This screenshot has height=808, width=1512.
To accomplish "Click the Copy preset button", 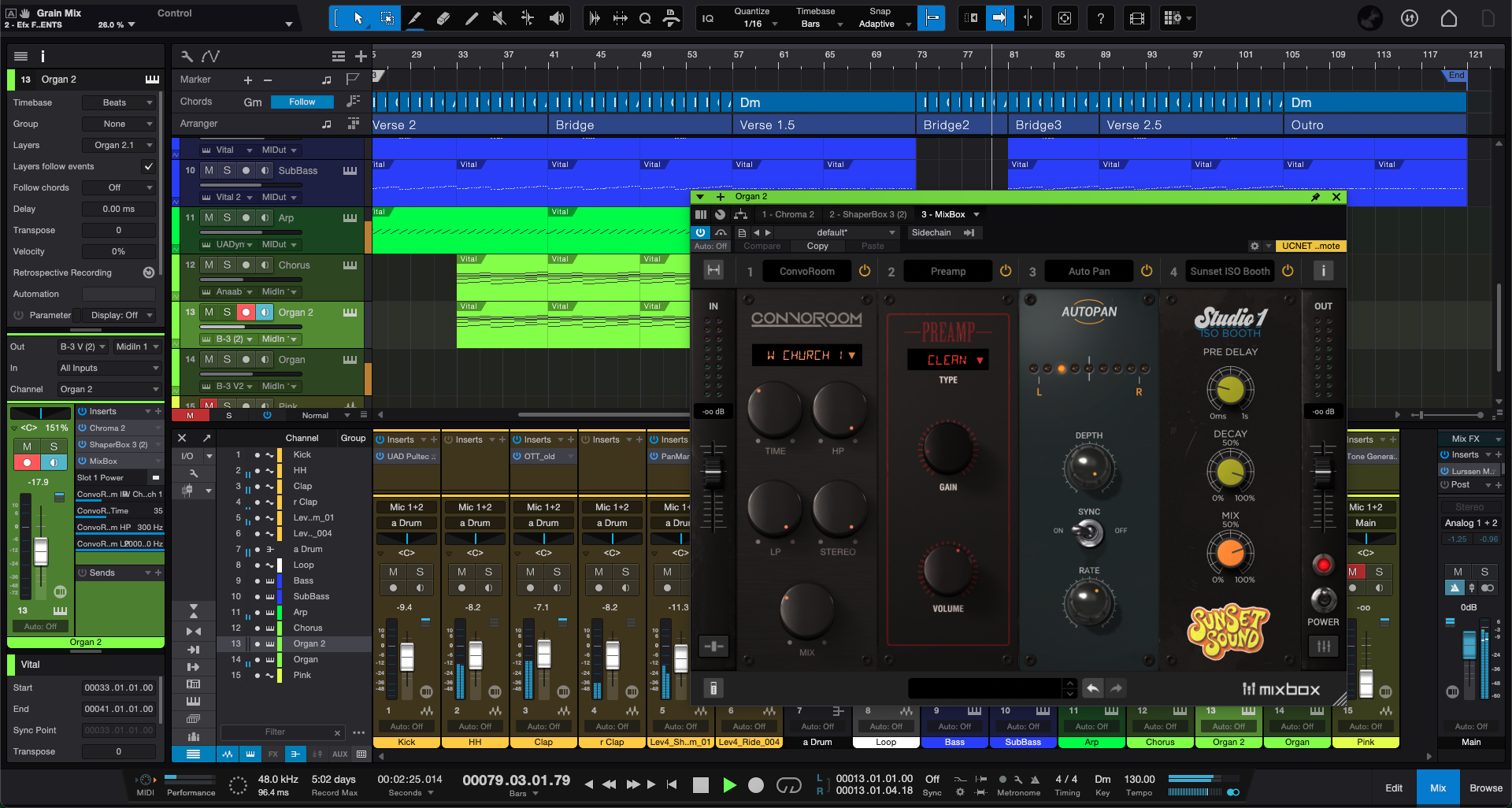I will [x=817, y=246].
